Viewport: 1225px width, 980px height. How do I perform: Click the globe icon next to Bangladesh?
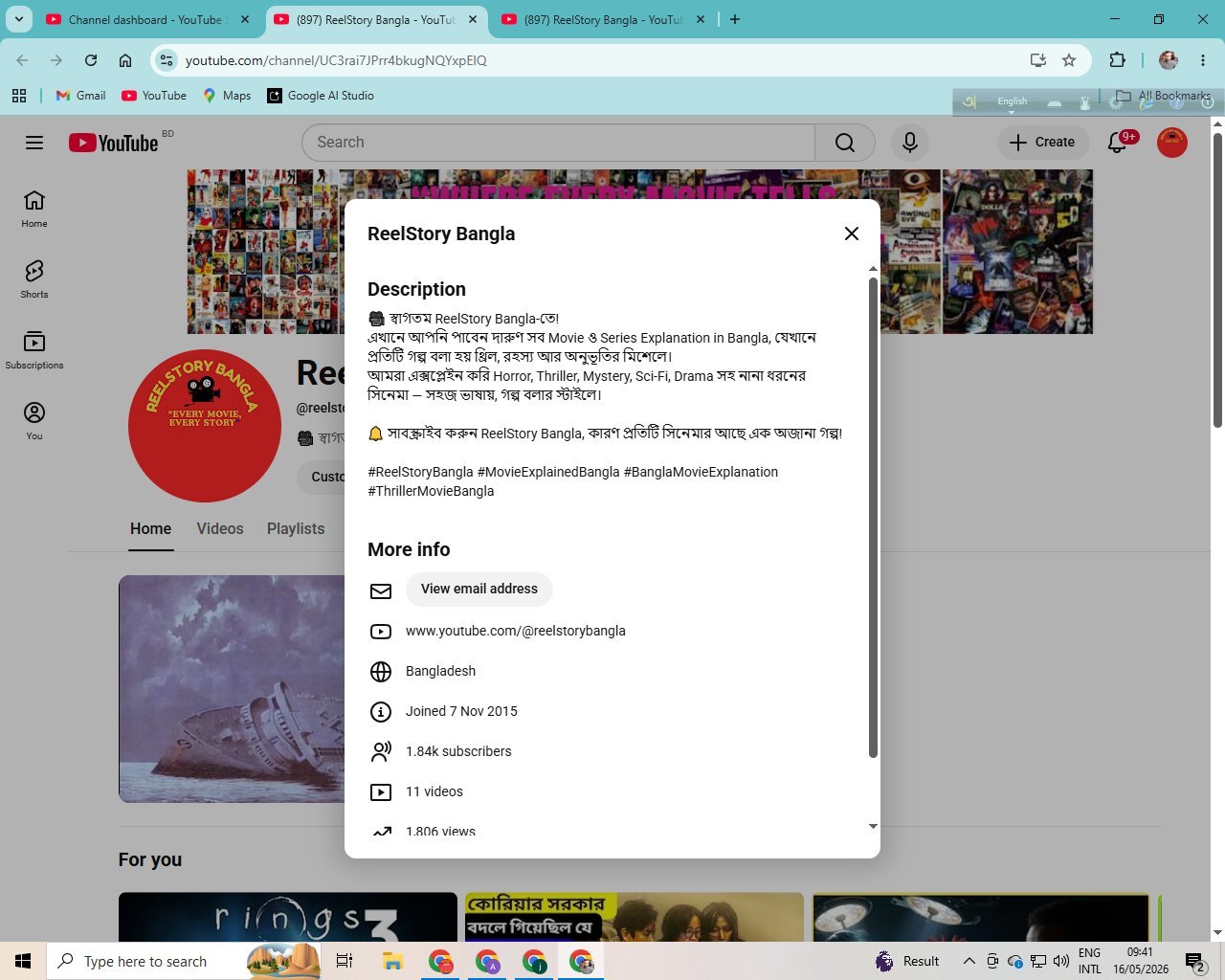click(x=381, y=672)
